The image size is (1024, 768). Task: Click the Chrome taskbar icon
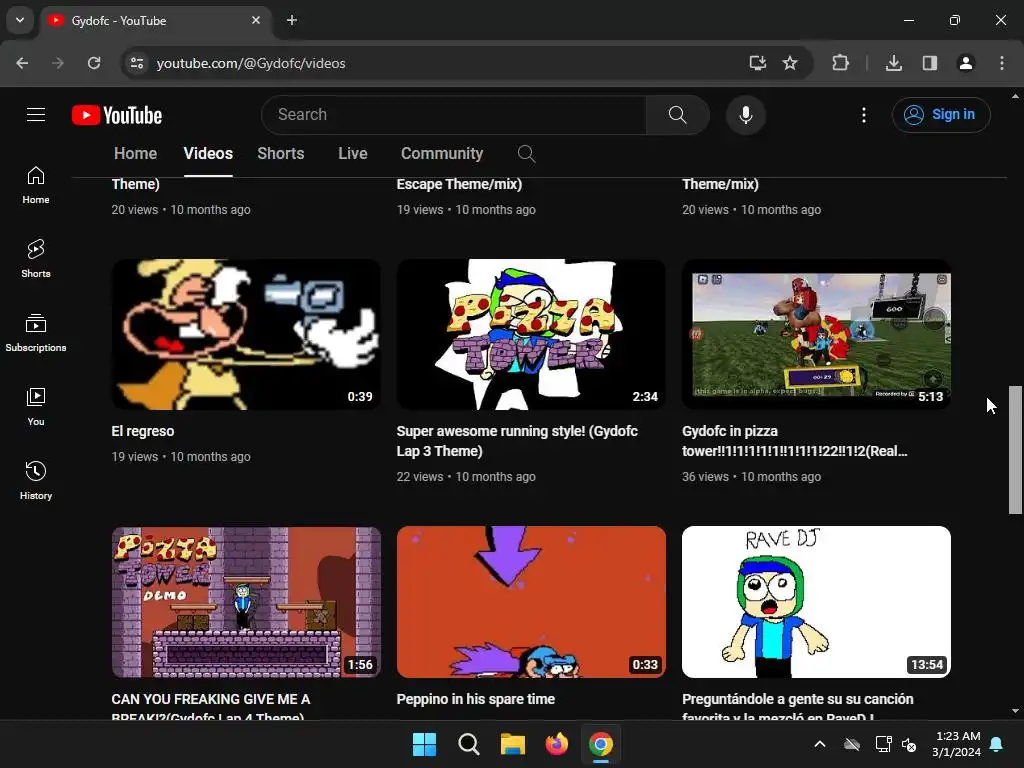click(601, 744)
